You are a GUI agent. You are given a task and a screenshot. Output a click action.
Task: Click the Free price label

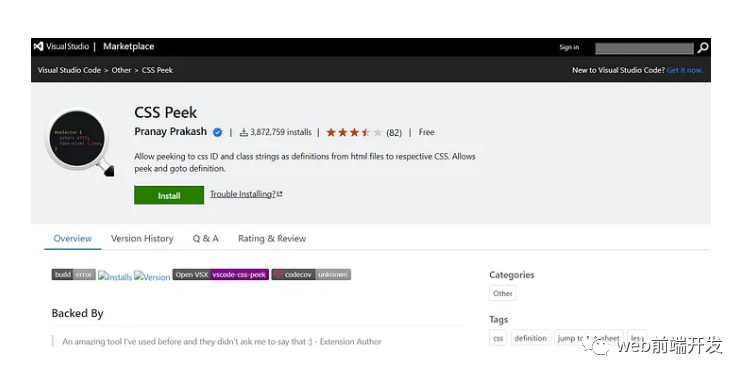coord(426,132)
